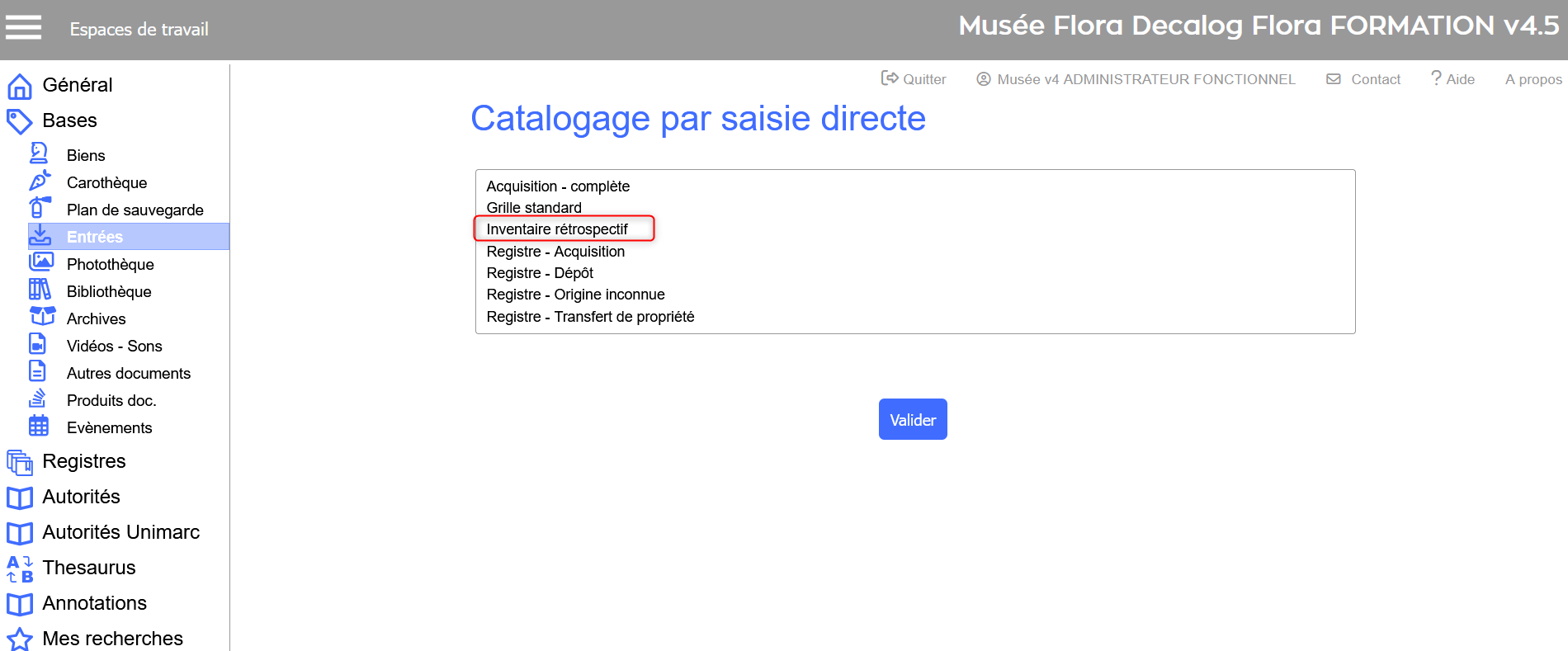The image size is (1568, 651).
Task: Click the Bibliothèque books icon
Action: pos(40,290)
